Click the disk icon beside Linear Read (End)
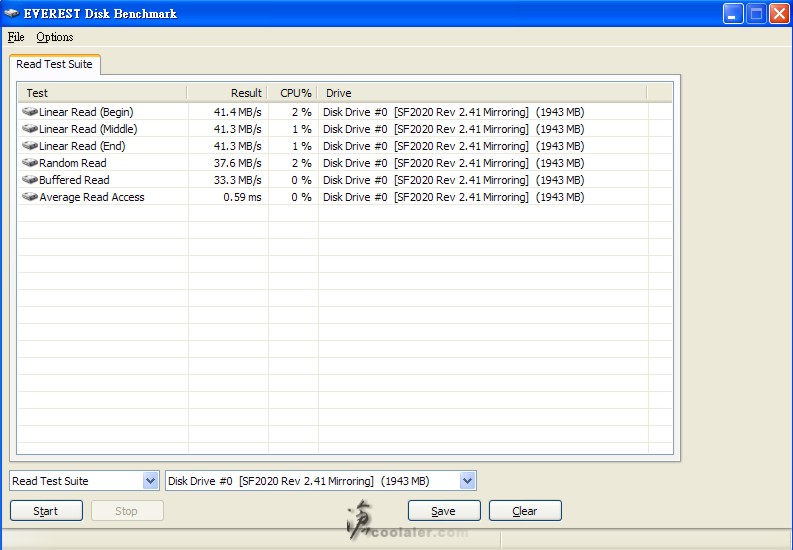Viewport: 793px width, 550px height. (x=30, y=146)
